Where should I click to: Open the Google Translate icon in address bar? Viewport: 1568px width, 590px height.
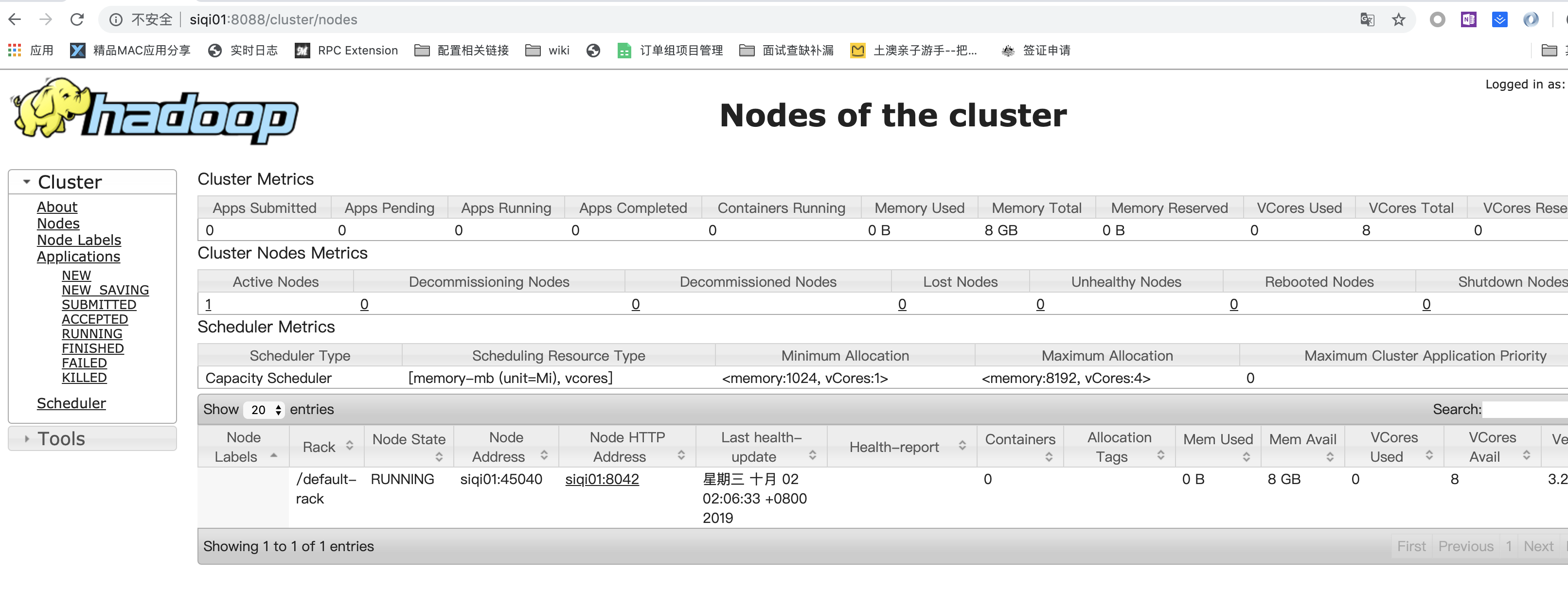pyautogui.click(x=1367, y=19)
